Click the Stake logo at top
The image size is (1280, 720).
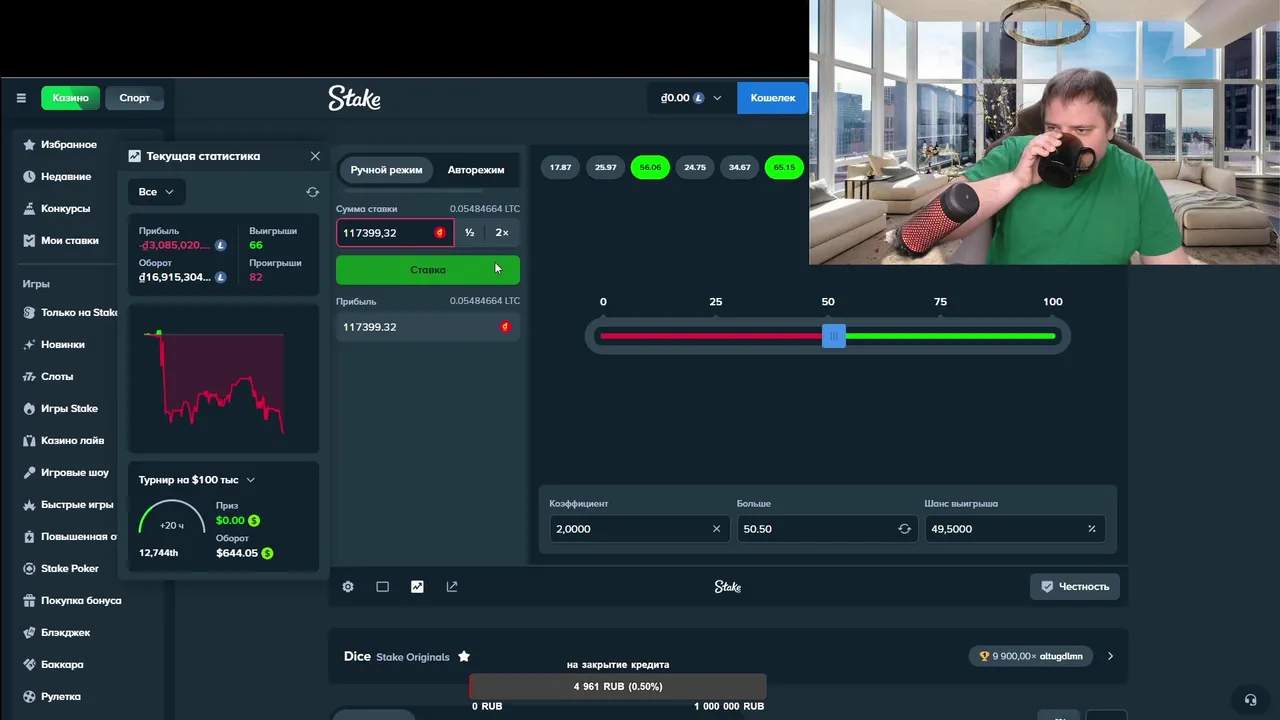coord(354,98)
